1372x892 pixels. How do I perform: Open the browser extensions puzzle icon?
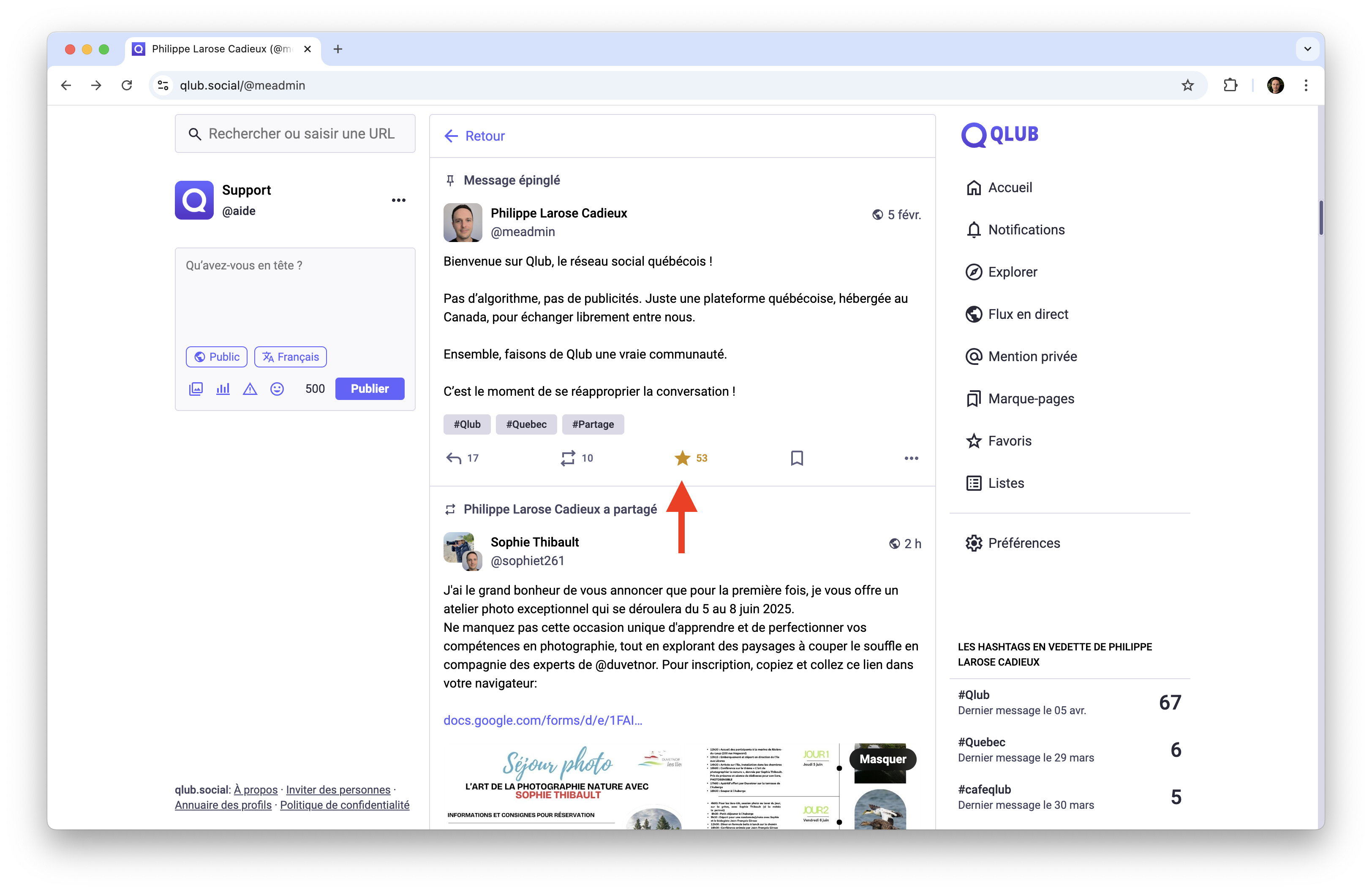[1230, 85]
